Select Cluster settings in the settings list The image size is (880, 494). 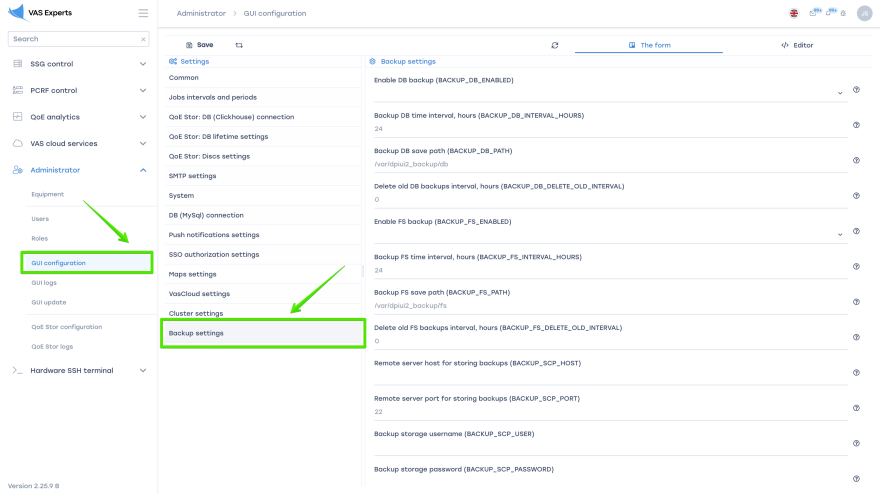click(x=196, y=313)
